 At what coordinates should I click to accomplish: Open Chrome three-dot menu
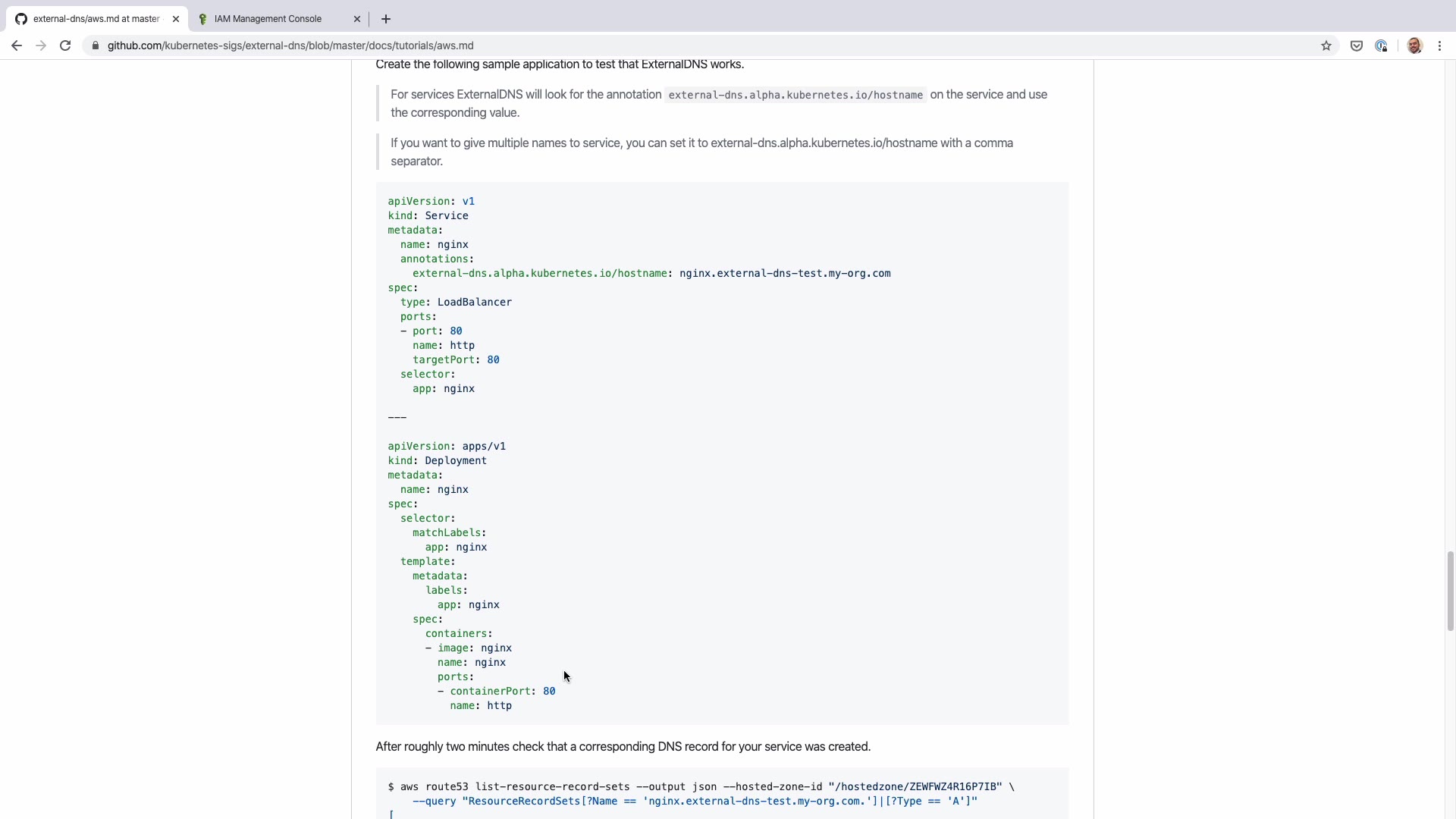pyautogui.click(x=1439, y=45)
